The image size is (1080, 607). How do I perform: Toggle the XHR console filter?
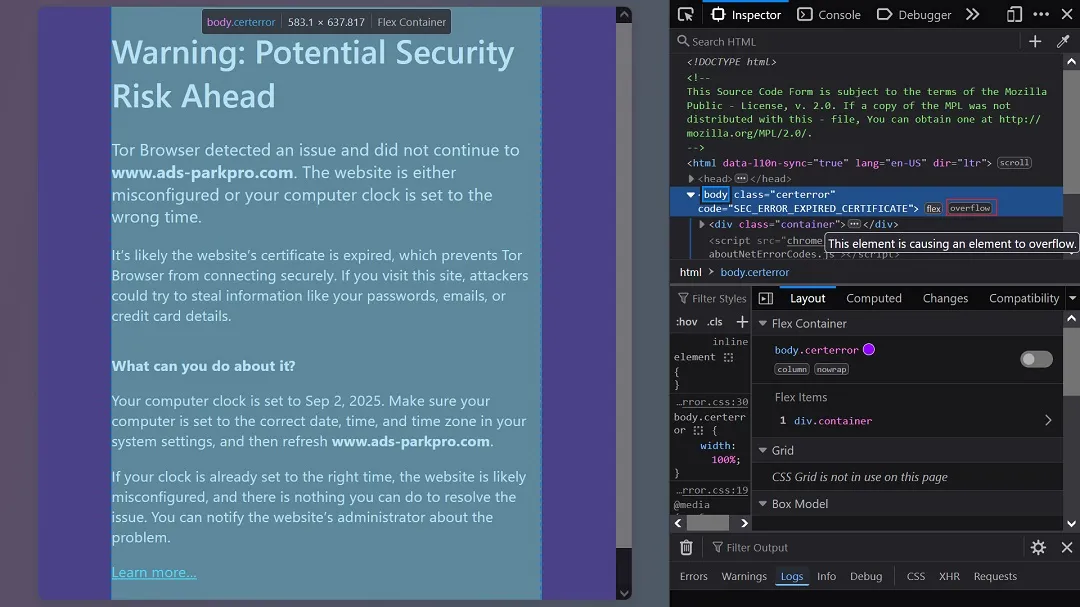click(x=949, y=576)
